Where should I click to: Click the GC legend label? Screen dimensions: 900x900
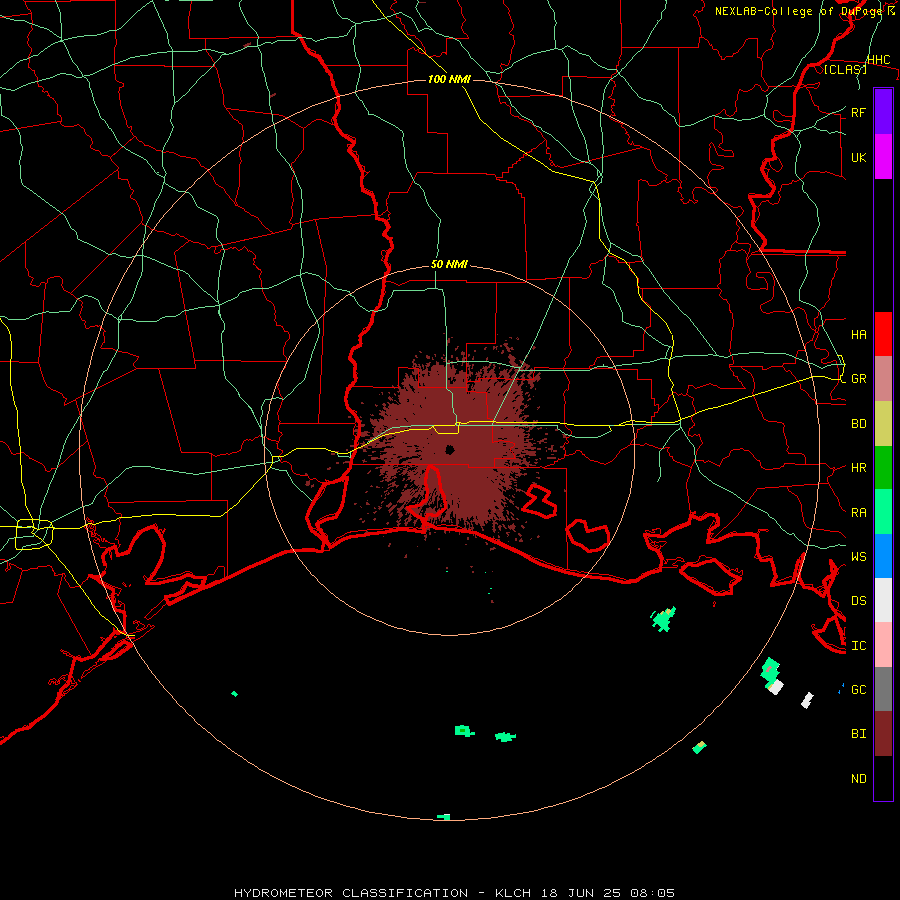click(858, 690)
